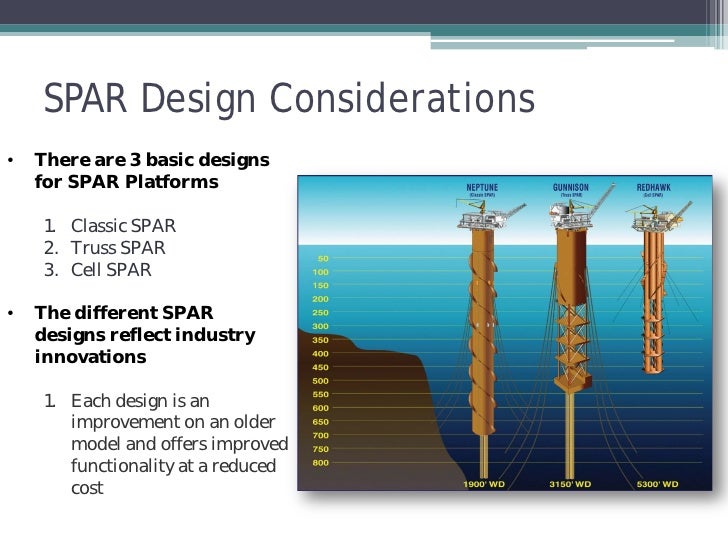Click the slide title 'SPAR Design Considerations'
Screen dimensions: 728x546
289,98
